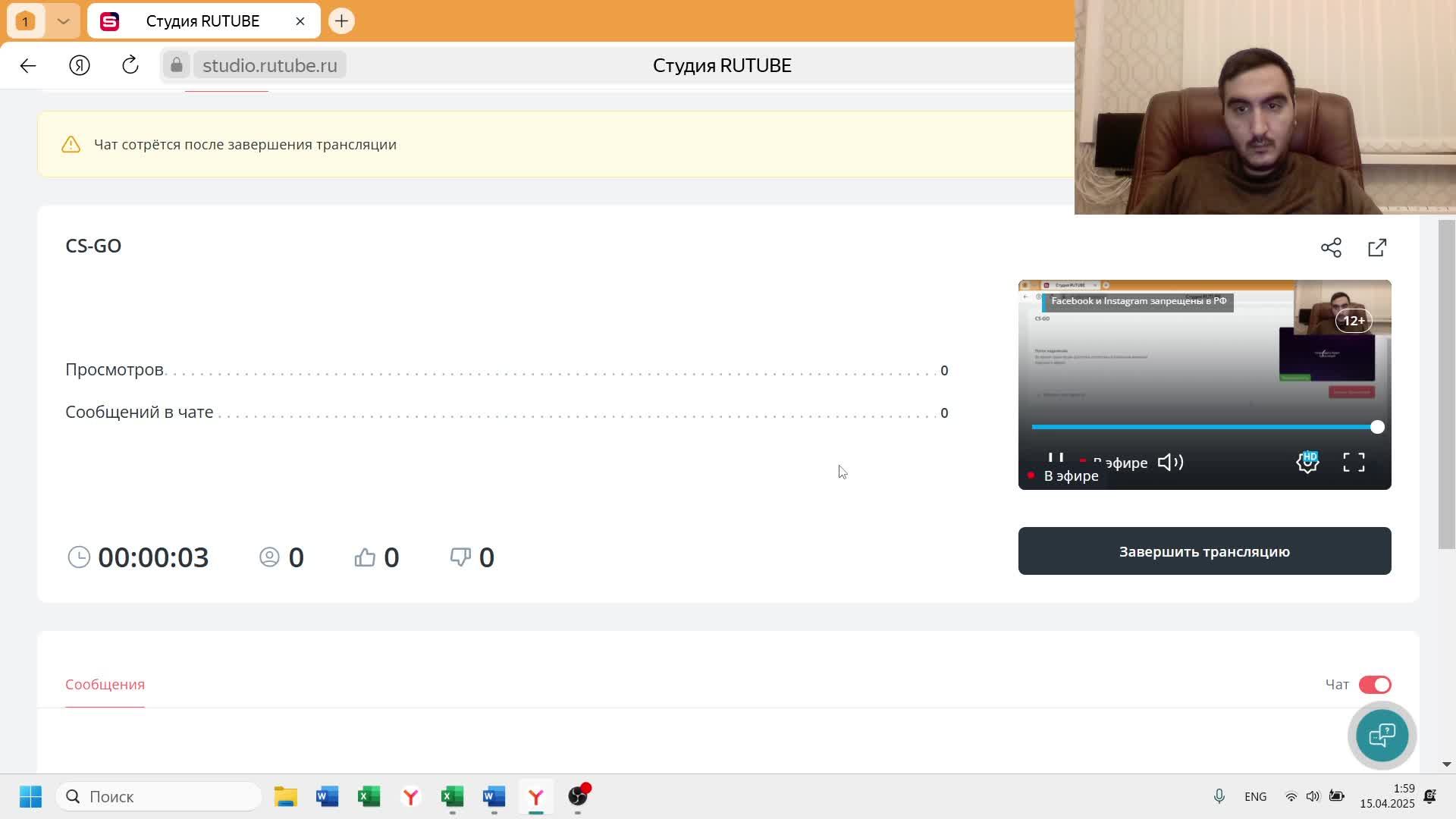
Task: Toggle the Чат switch off
Action: [x=1375, y=685]
